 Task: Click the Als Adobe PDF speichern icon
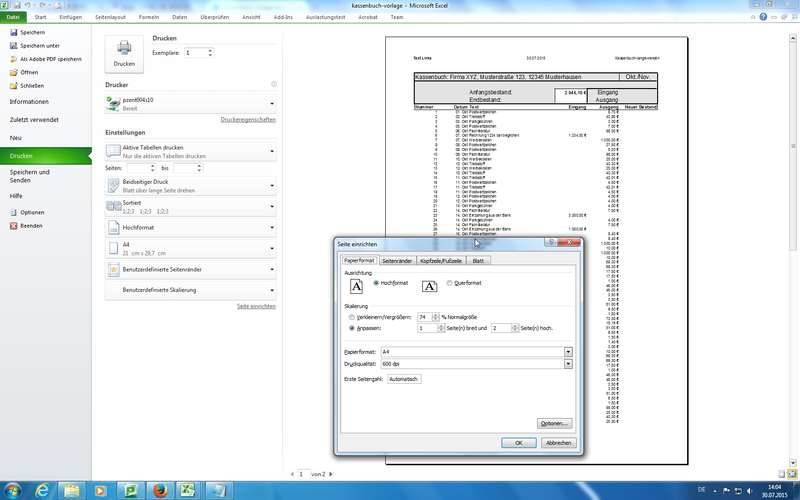(13, 59)
